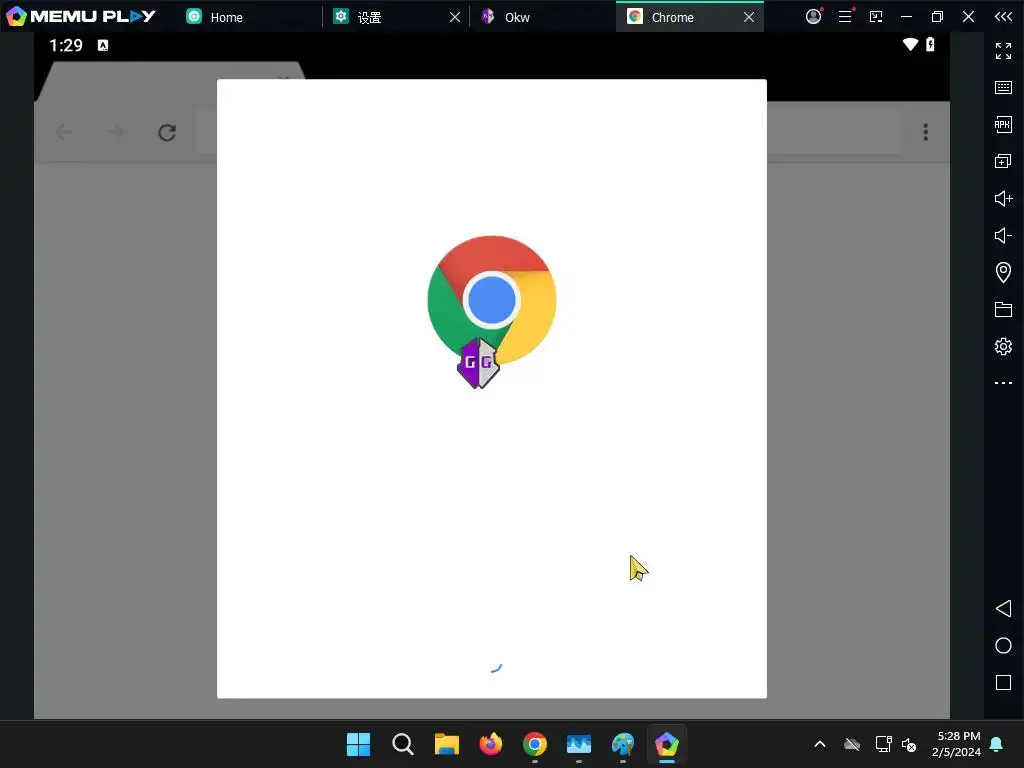This screenshot has height=768, width=1024.
Task: Open Chrome three-dot overflow menu
Action: pos(925,132)
